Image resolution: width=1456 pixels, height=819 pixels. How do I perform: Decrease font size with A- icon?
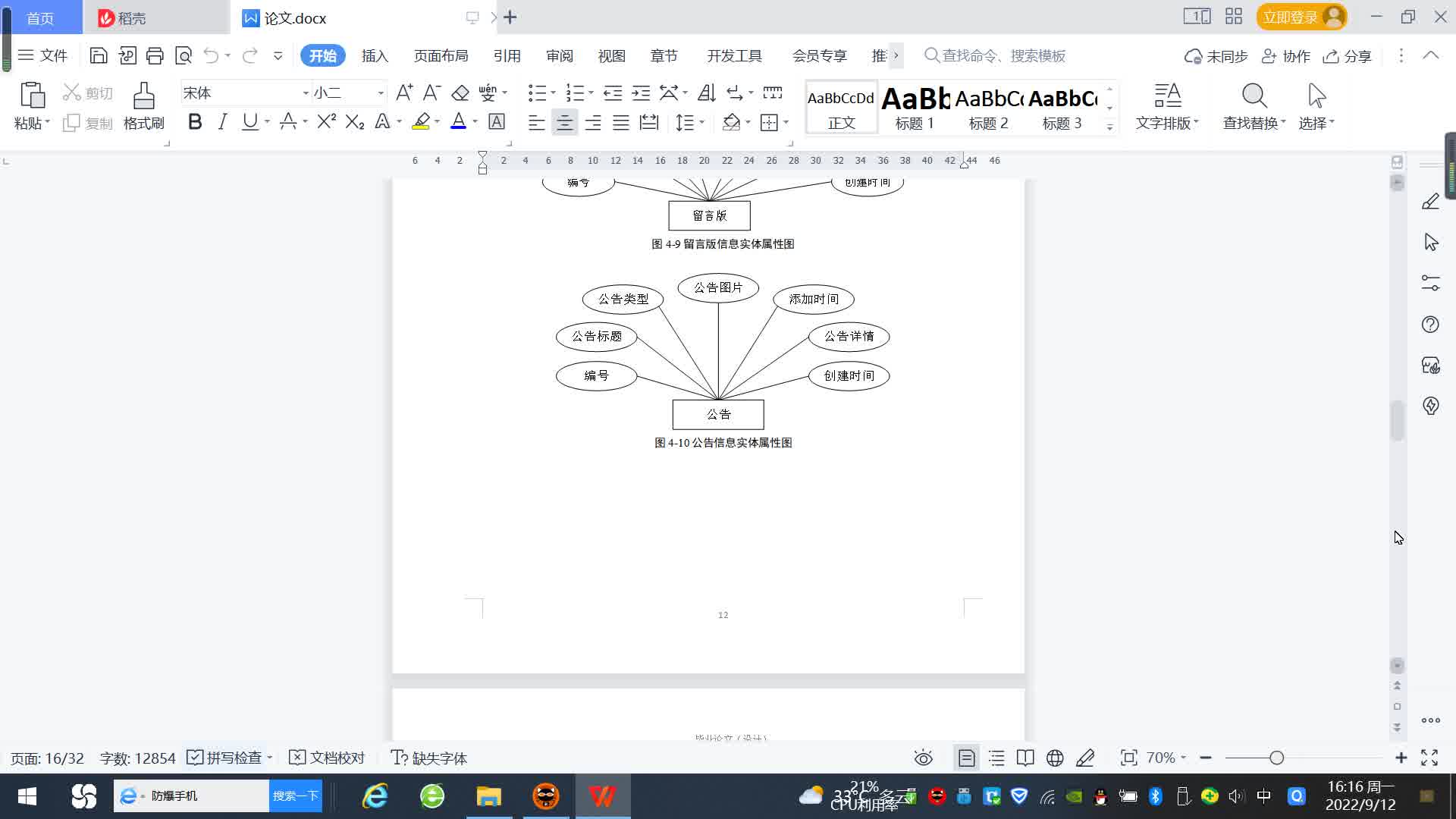click(431, 93)
